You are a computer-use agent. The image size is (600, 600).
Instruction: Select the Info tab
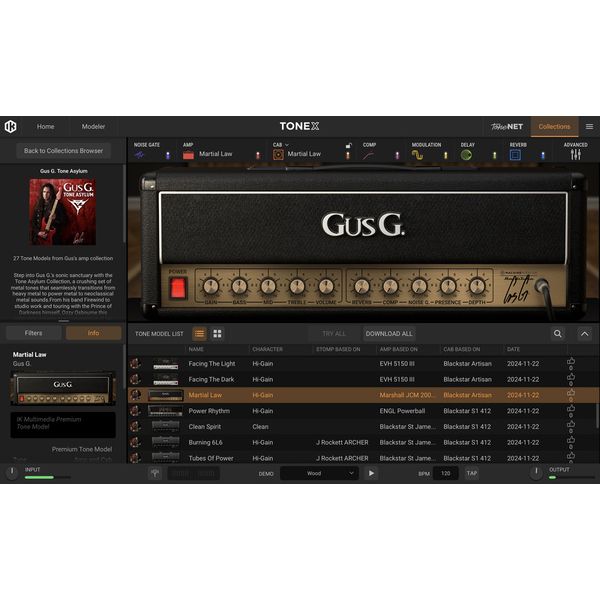tap(93, 333)
